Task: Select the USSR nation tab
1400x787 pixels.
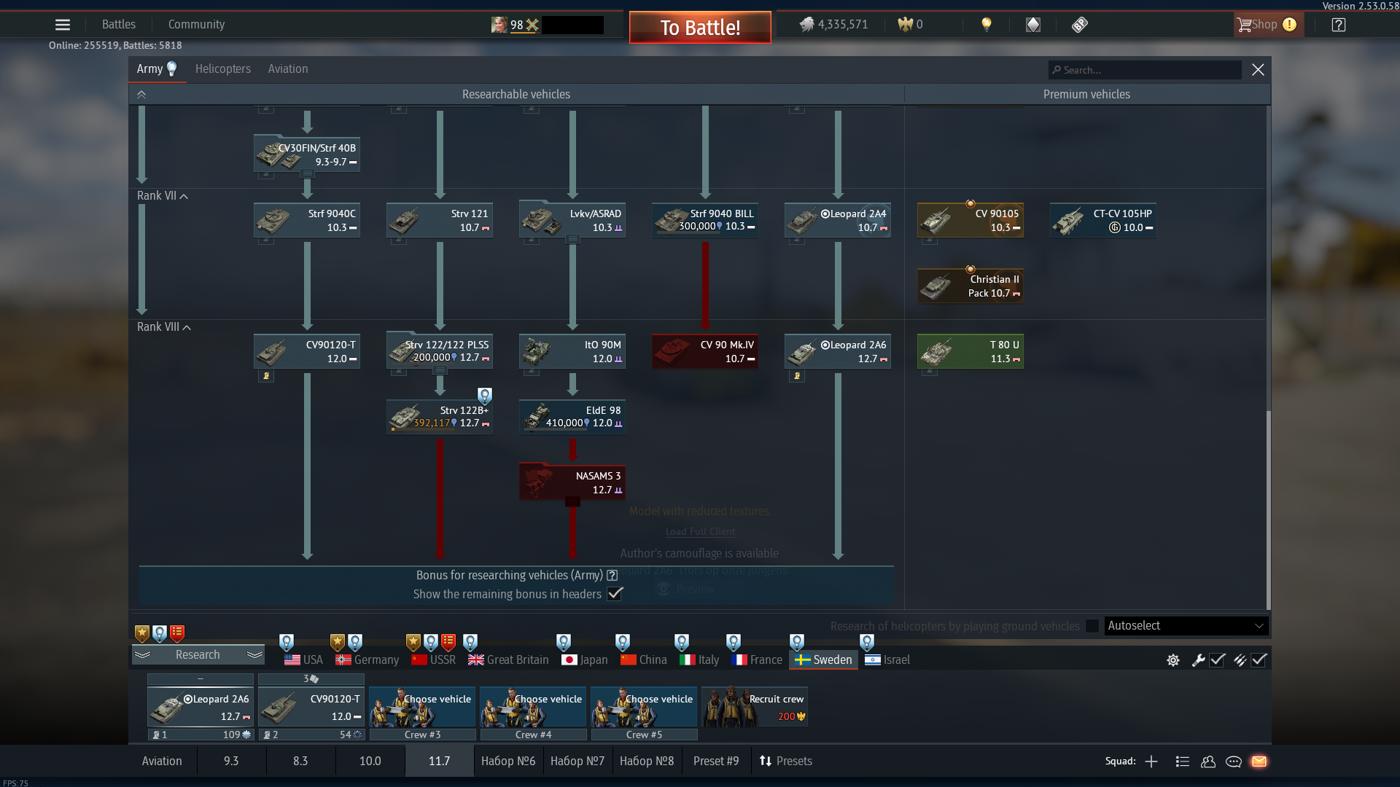Action: [433, 660]
